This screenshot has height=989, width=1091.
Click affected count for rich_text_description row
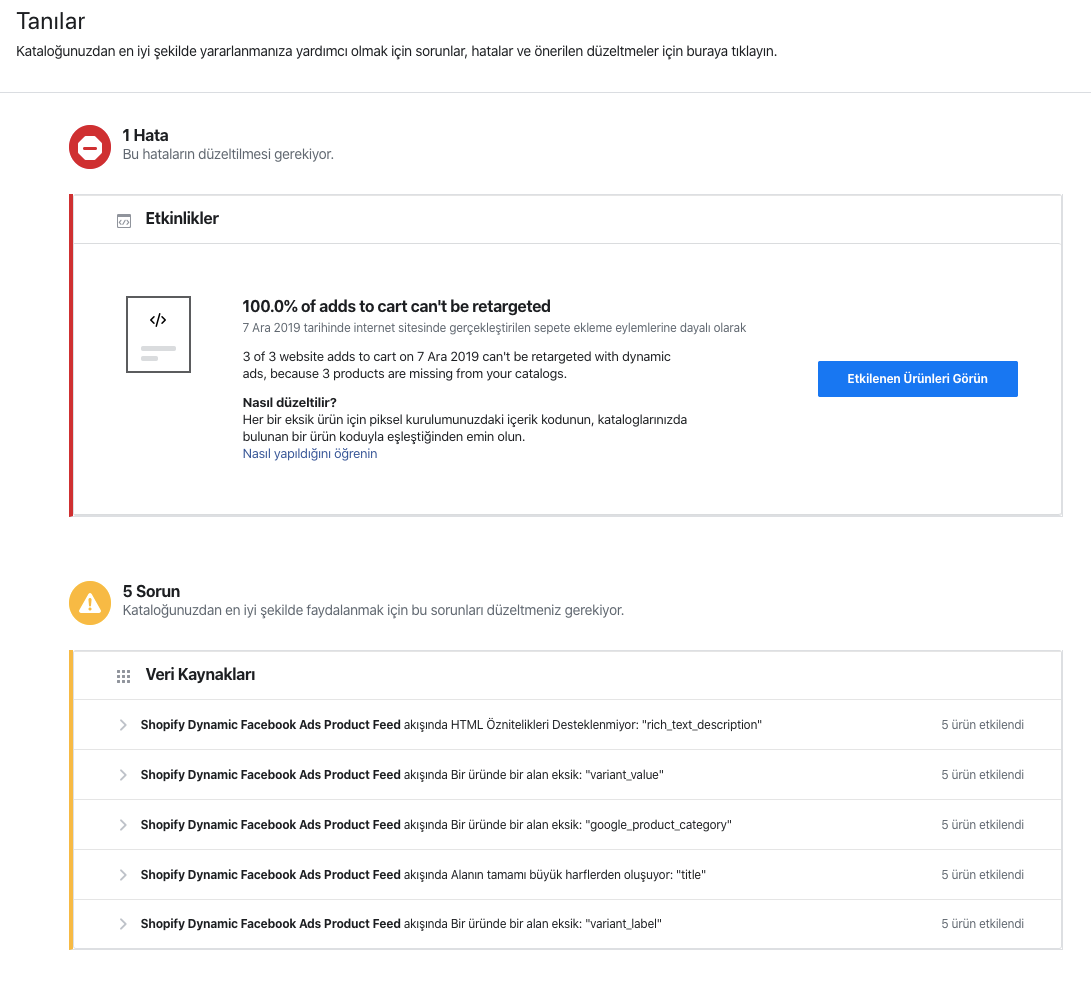click(982, 725)
